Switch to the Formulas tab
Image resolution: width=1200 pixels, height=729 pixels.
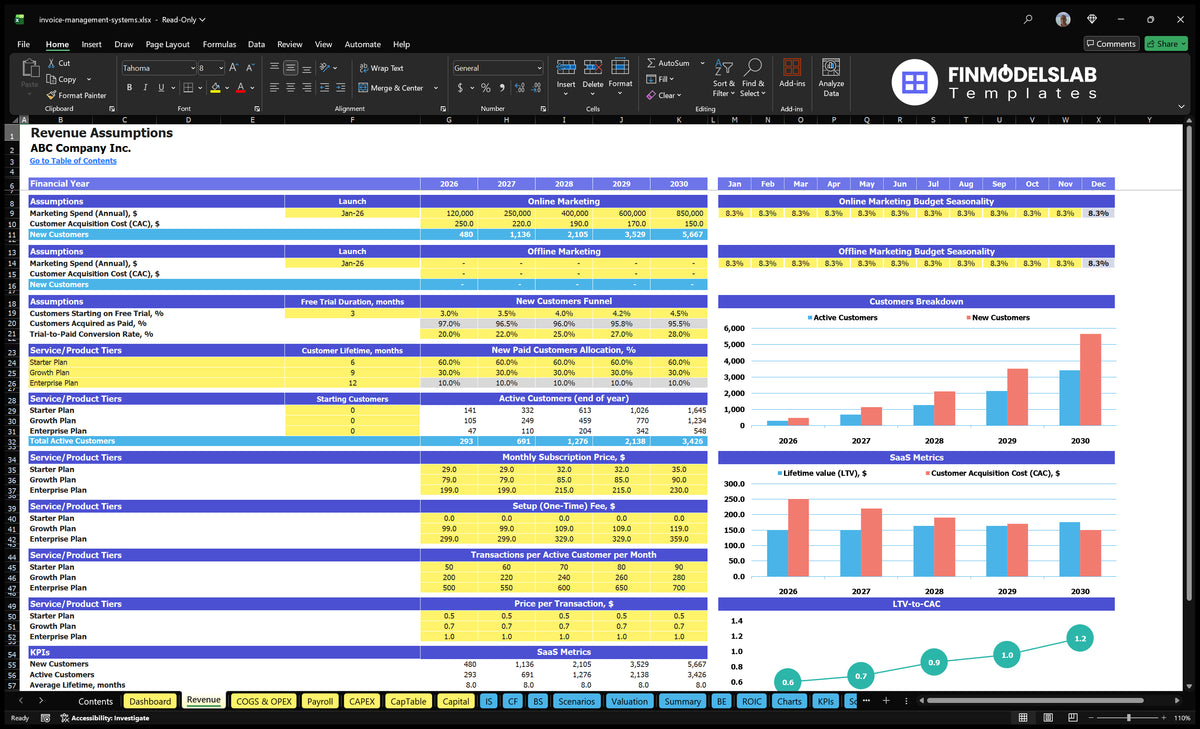[219, 44]
